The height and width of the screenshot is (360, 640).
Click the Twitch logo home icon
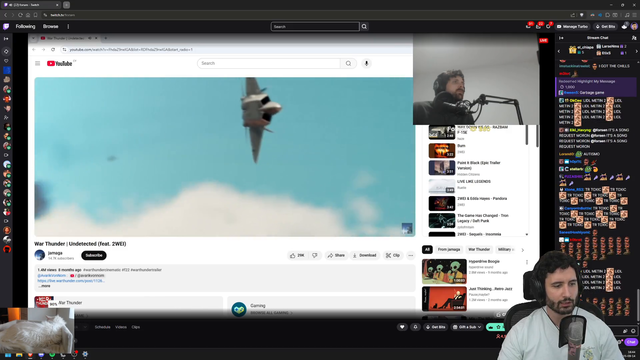point(6,27)
